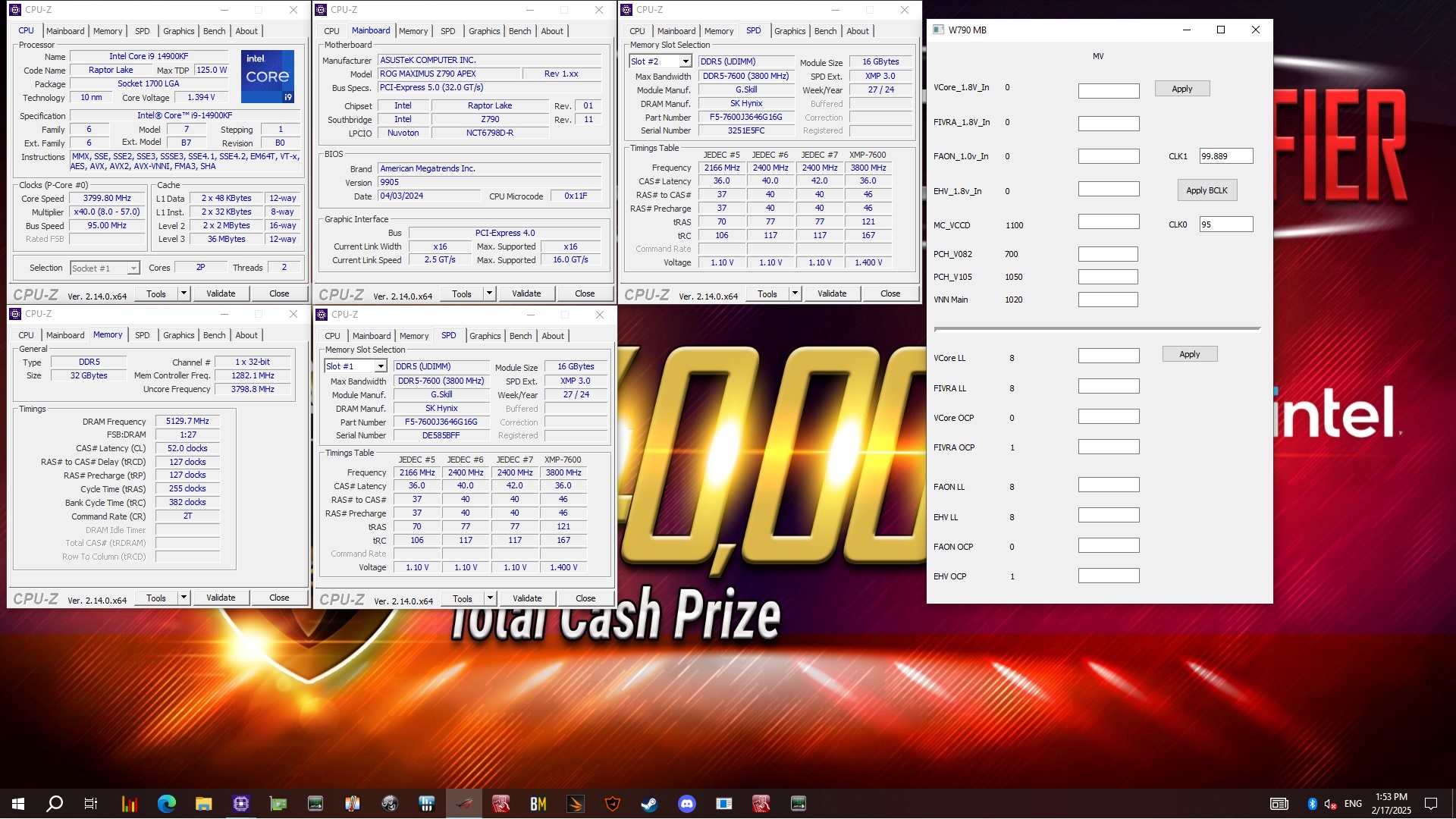Focus the VCore_1.8V_In voltage input field
The height and width of the screenshot is (819, 1456).
(1109, 91)
